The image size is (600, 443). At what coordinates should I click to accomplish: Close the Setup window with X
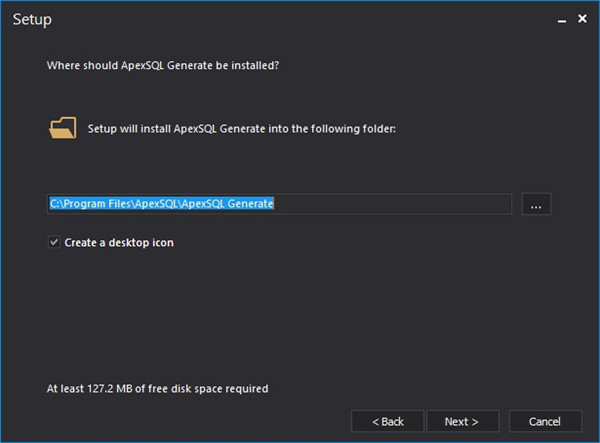[581, 19]
